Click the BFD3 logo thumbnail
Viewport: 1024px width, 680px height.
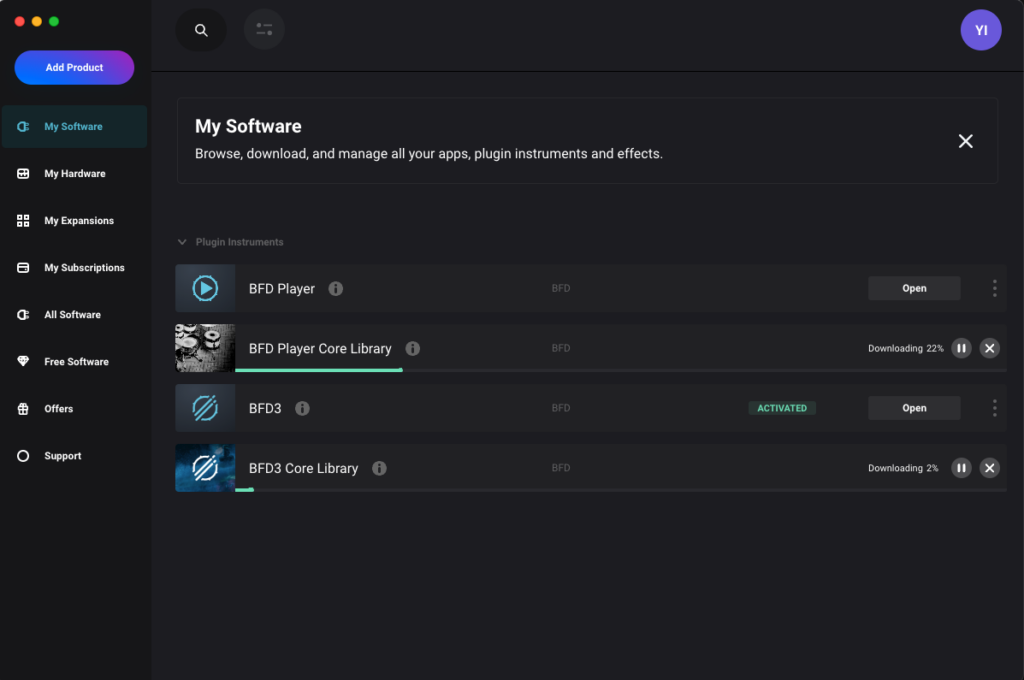(205, 408)
